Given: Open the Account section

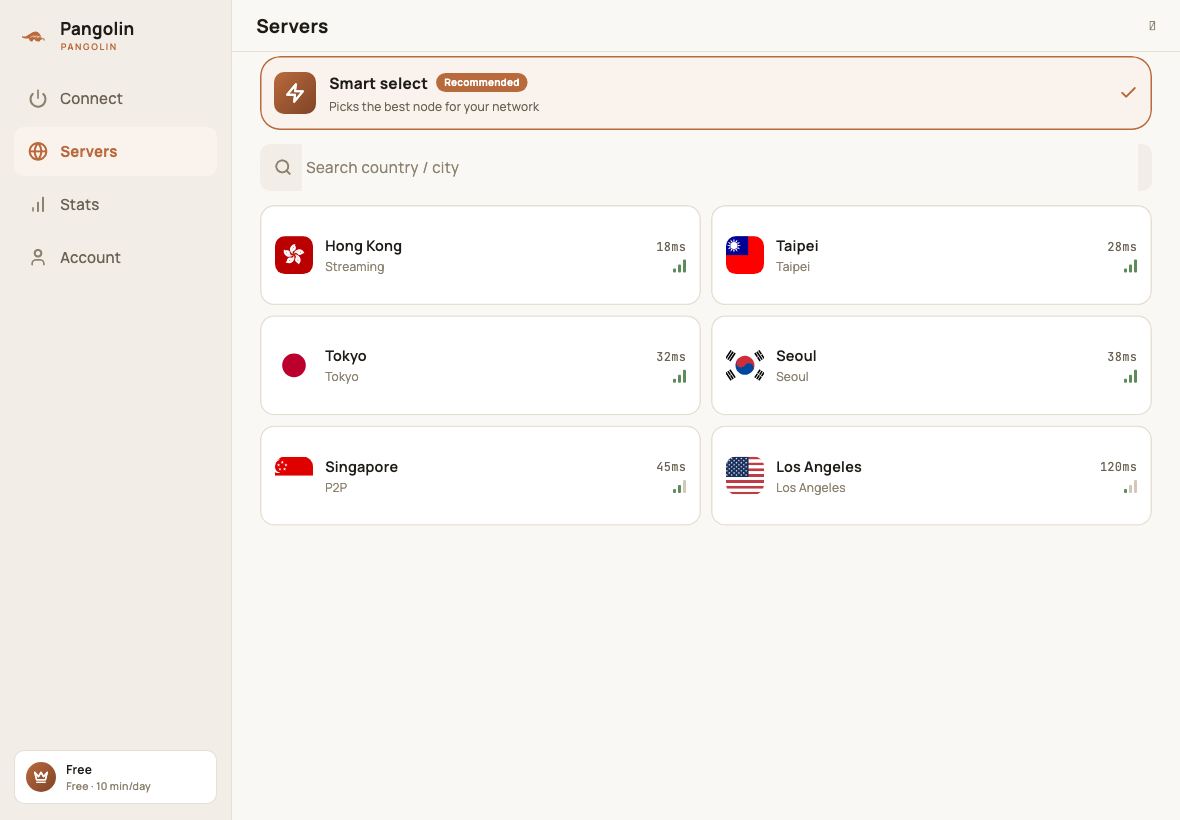Looking at the screenshot, I should [x=115, y=257].
